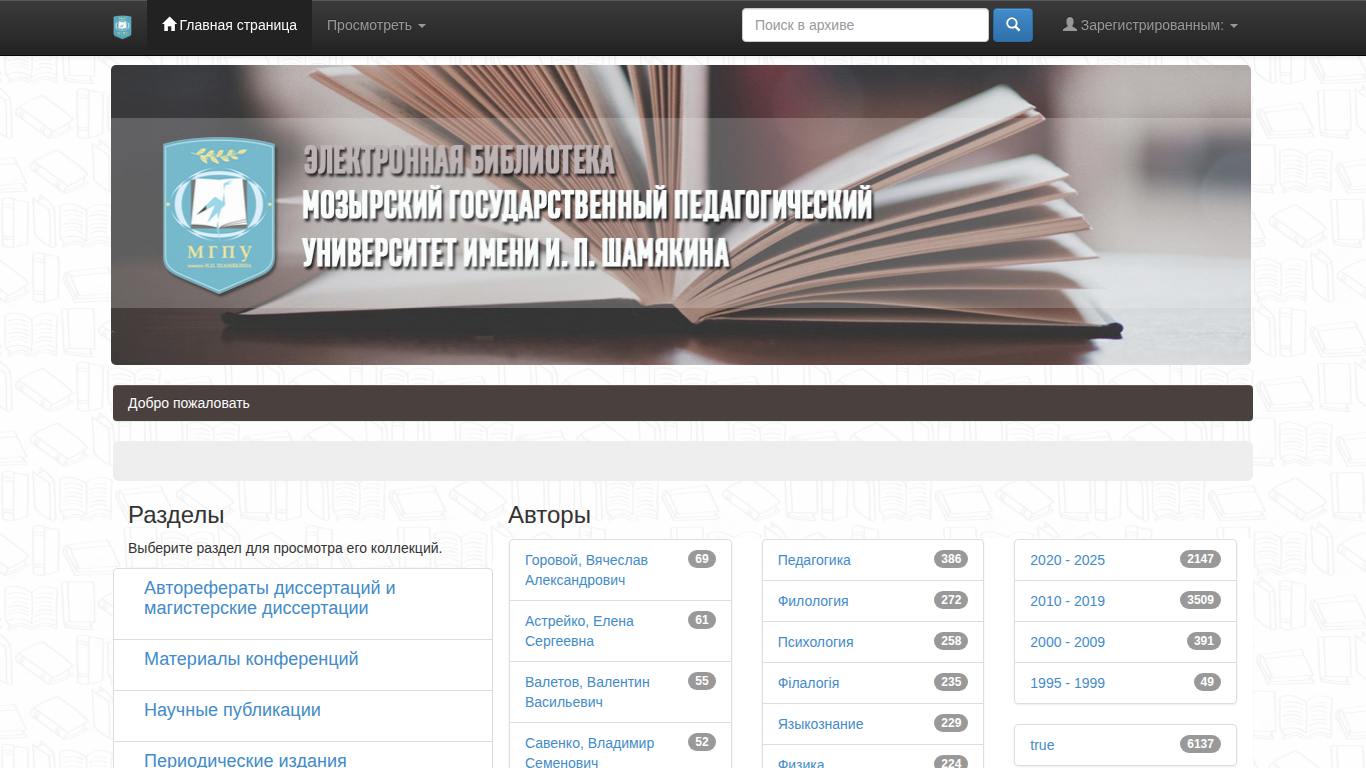The image size is (1366, 768).
Task: Select author Астрейко, Елена Сергеевна
Action: pos(579,631)
